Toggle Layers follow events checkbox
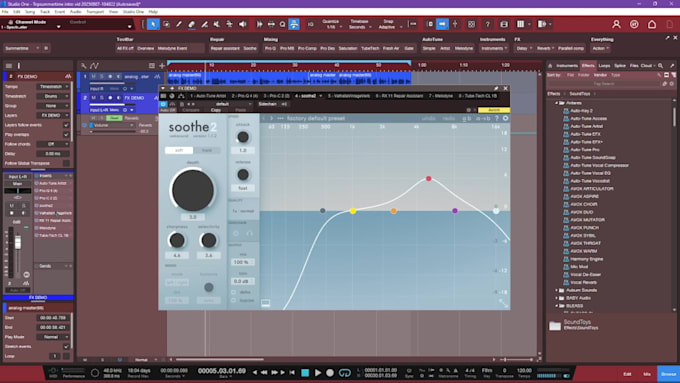The image size is (680, 383). tap(66, 125)
